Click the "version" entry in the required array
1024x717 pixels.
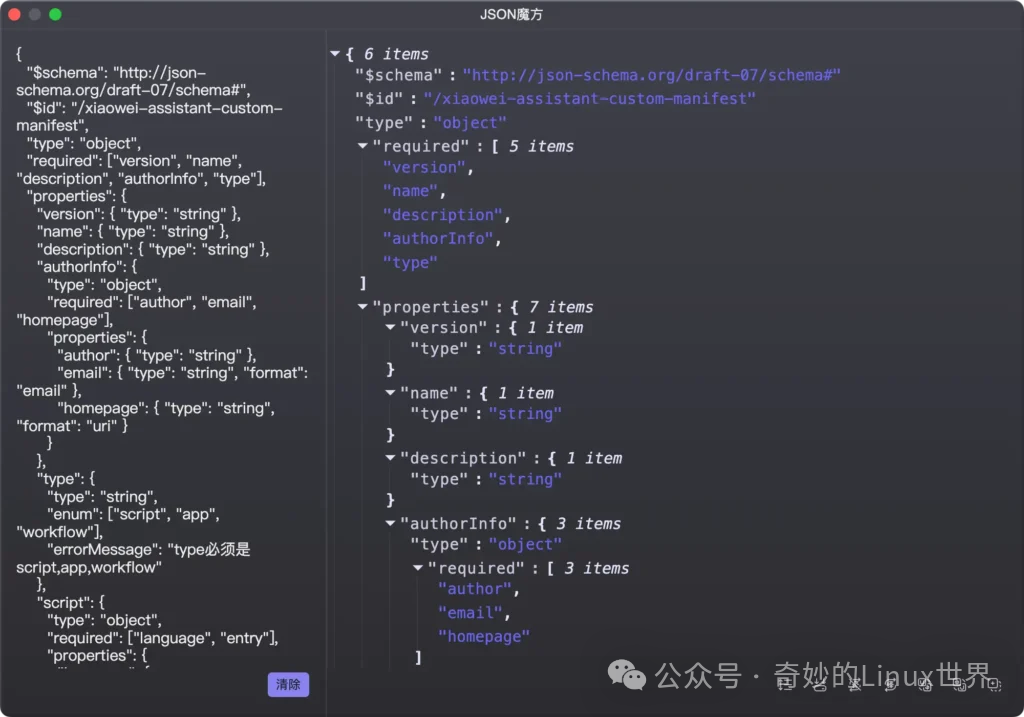pyautogui.click(x=424, y=168)
